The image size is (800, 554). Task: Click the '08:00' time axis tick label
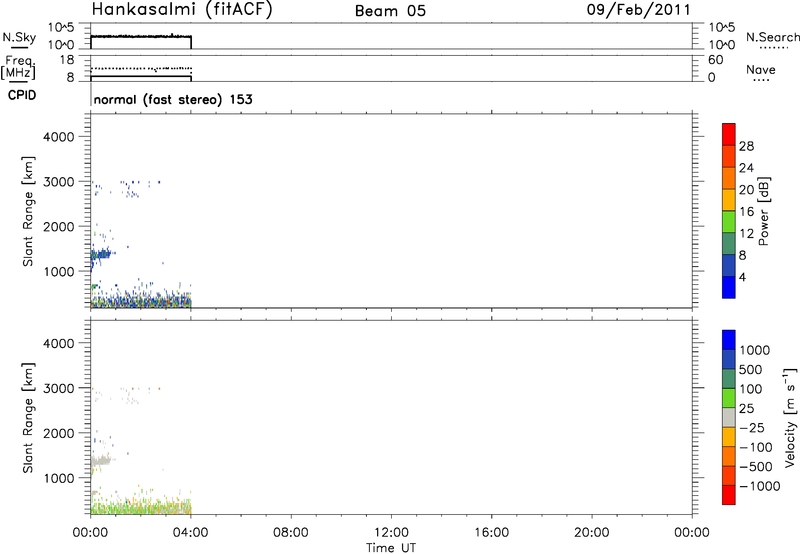pos(290,533)
